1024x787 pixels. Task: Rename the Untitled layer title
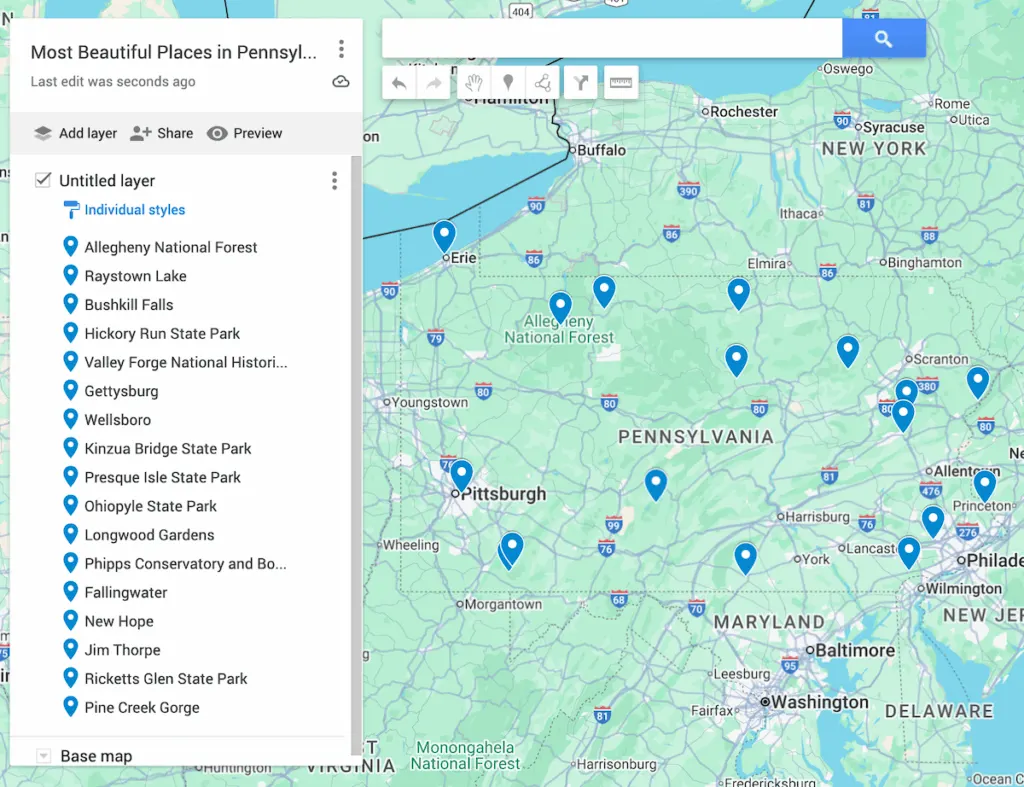click(x=107, y=181)
